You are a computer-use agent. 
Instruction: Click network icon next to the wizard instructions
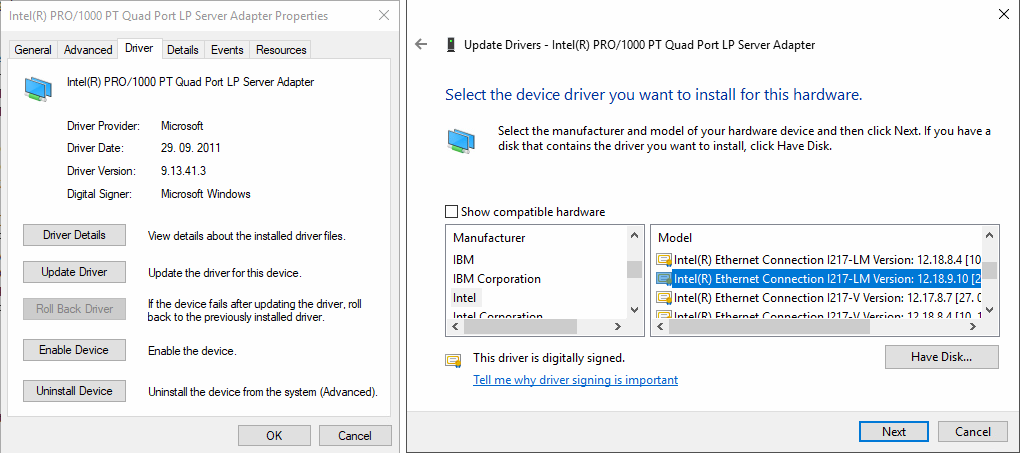(x=461, y=142)
